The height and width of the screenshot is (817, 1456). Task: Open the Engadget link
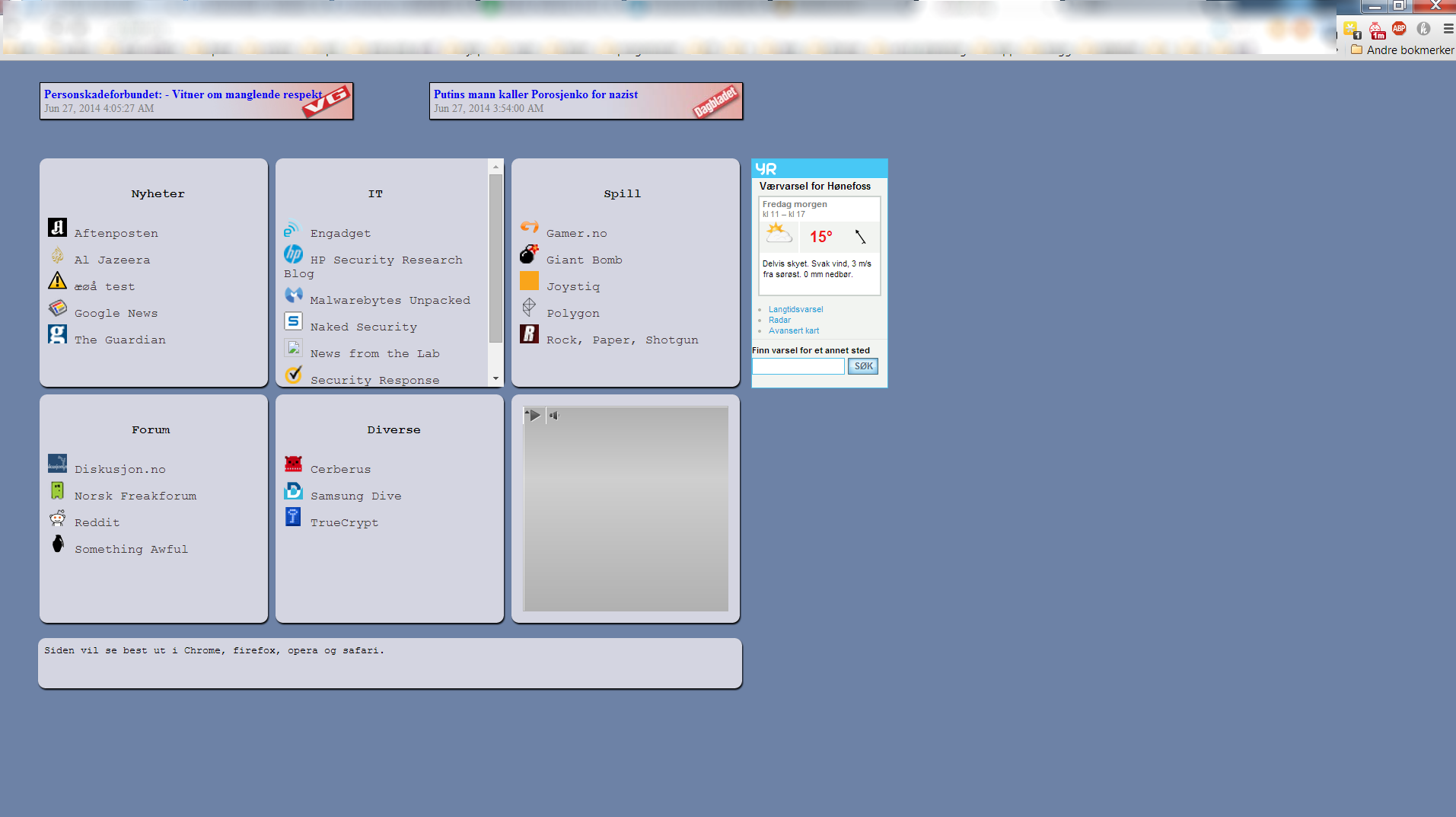341,234
